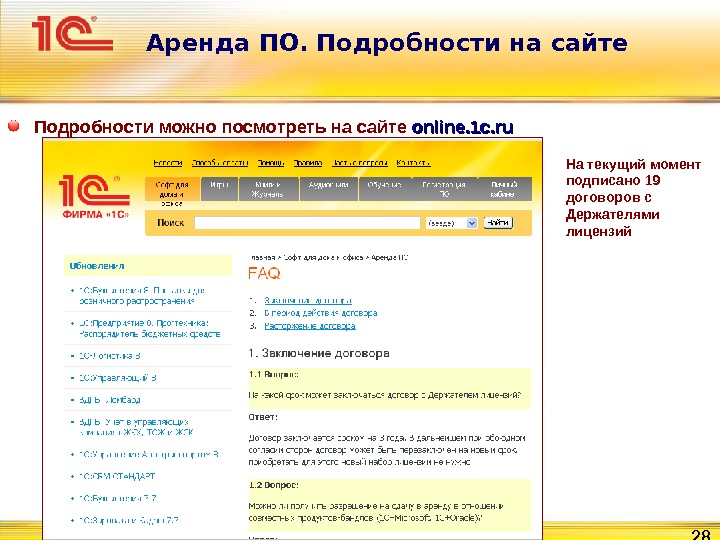Click the Фирма 1С logo on the website
This screenshot has height=540, width=720.
[95, 196]
